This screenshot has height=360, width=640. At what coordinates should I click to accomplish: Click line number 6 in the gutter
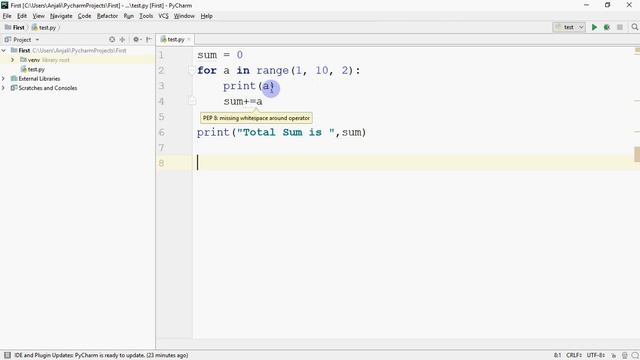tap(162, 132)
